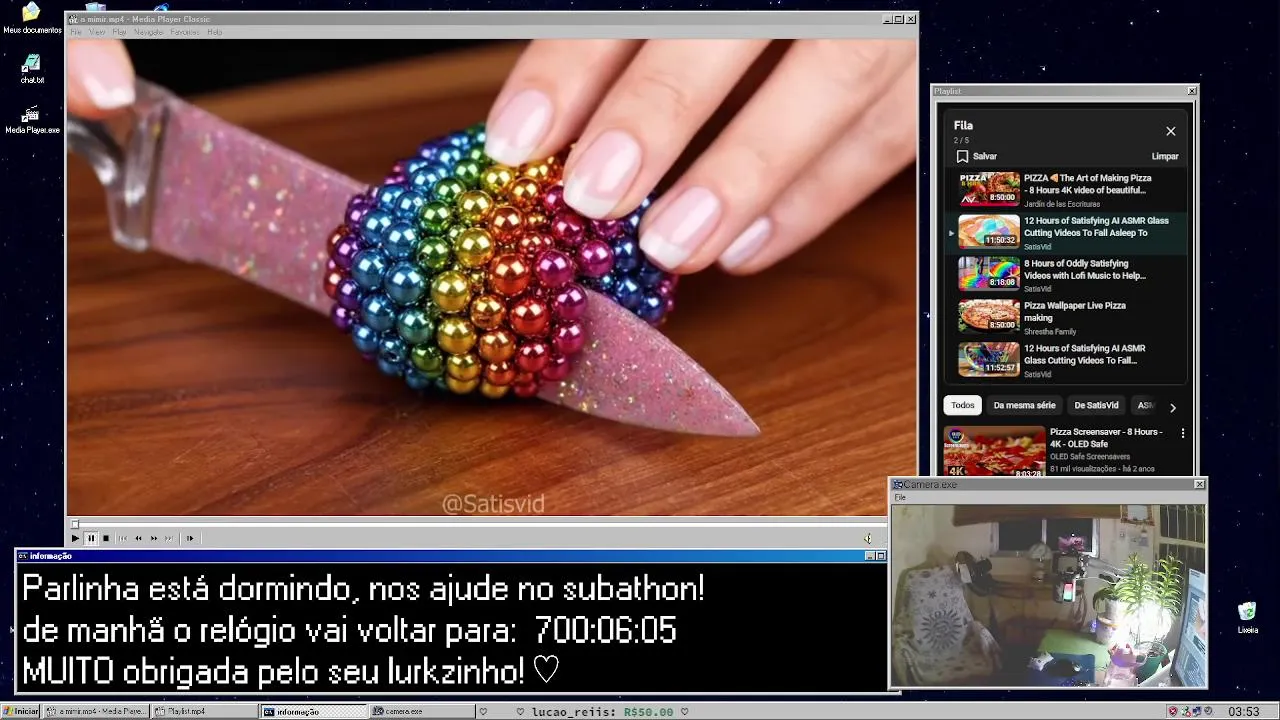Minimize the informação window
1280x720 pixels.
(x=869, y=556)
